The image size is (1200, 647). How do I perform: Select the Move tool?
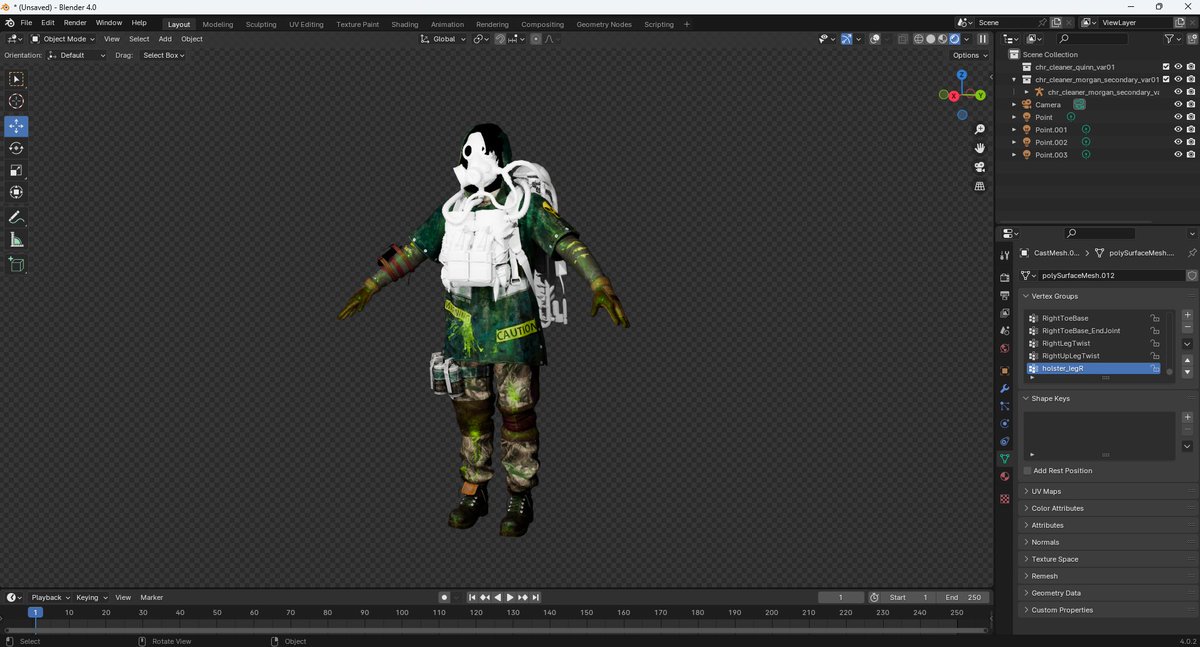click(x=16, y=126)
